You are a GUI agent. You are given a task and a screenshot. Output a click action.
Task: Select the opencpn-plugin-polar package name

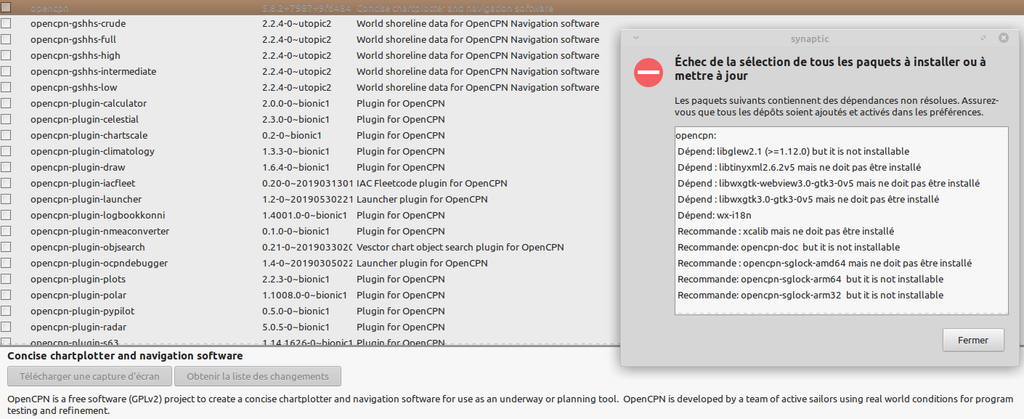pyautogui.click(x=78, y=295)
